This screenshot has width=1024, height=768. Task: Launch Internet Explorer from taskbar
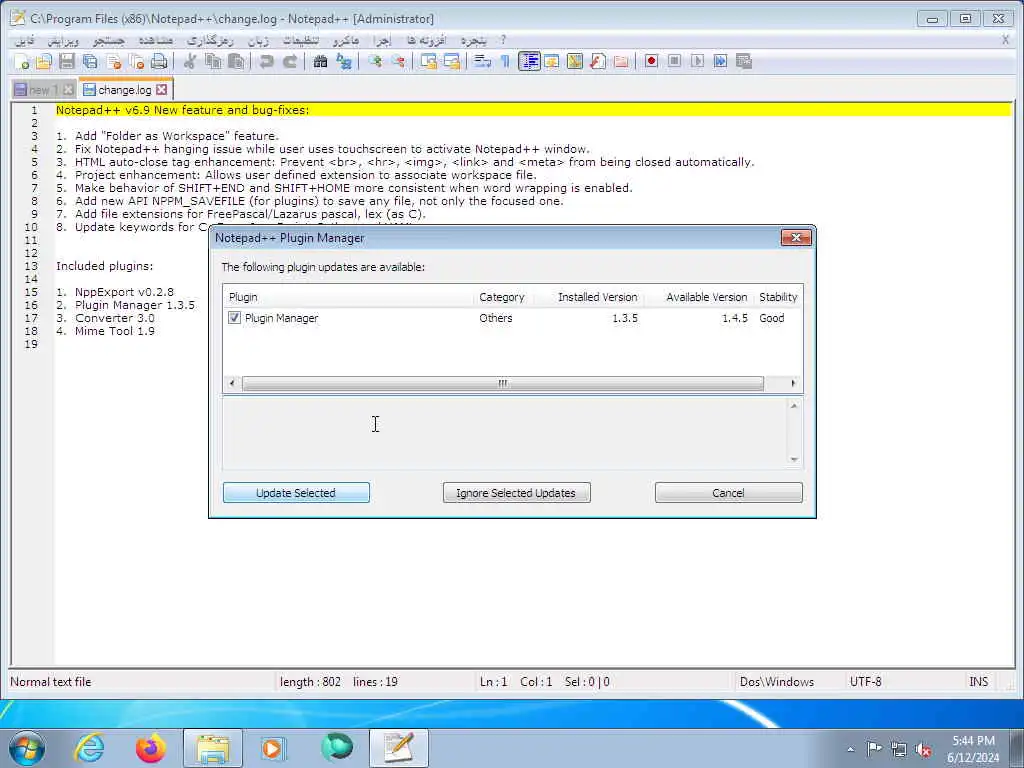[x=89, y=748]
